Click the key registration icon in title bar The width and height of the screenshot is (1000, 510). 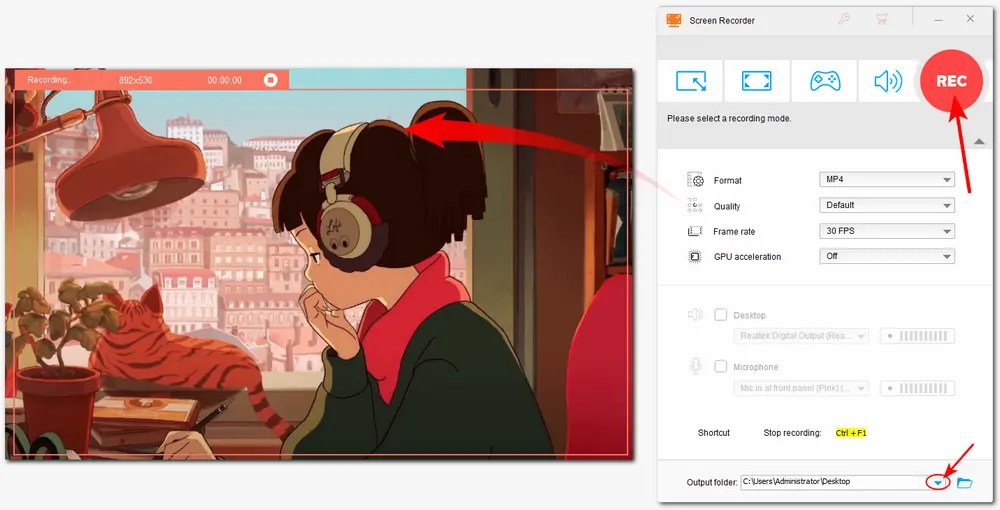844,19
